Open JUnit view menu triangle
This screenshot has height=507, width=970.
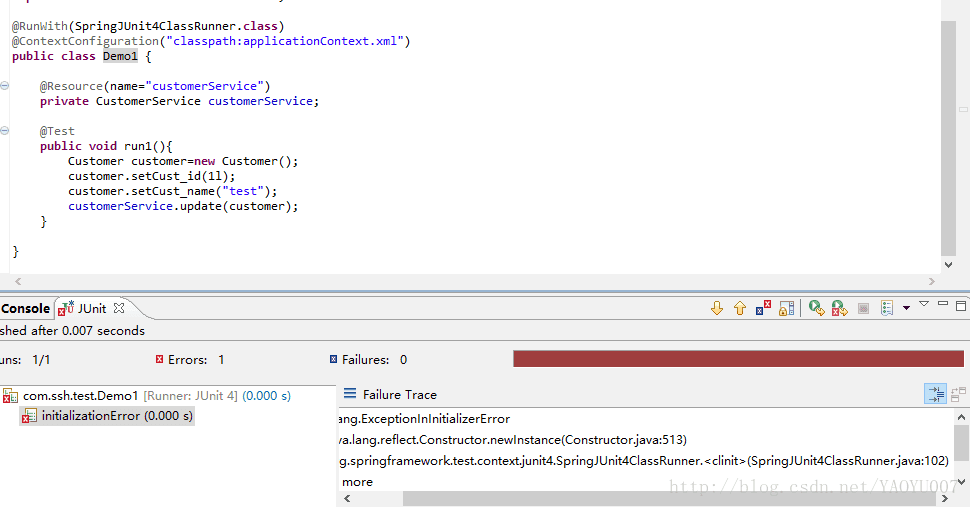click(x=924, y=304)
